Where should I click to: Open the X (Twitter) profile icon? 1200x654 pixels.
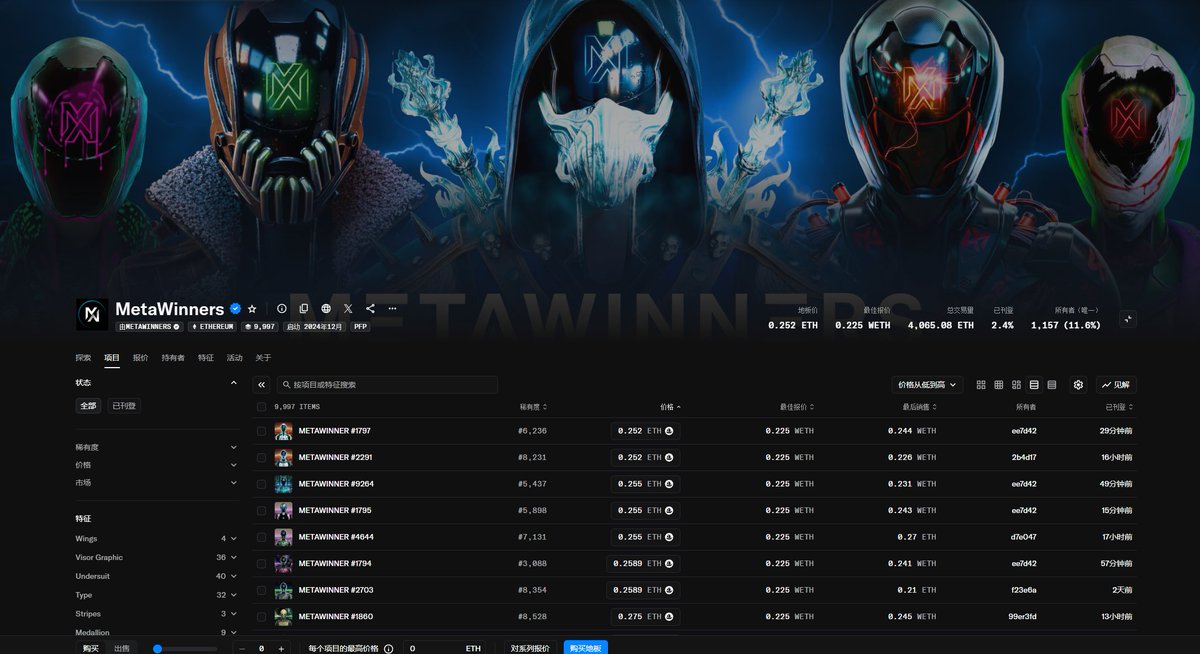coord(348,309)
